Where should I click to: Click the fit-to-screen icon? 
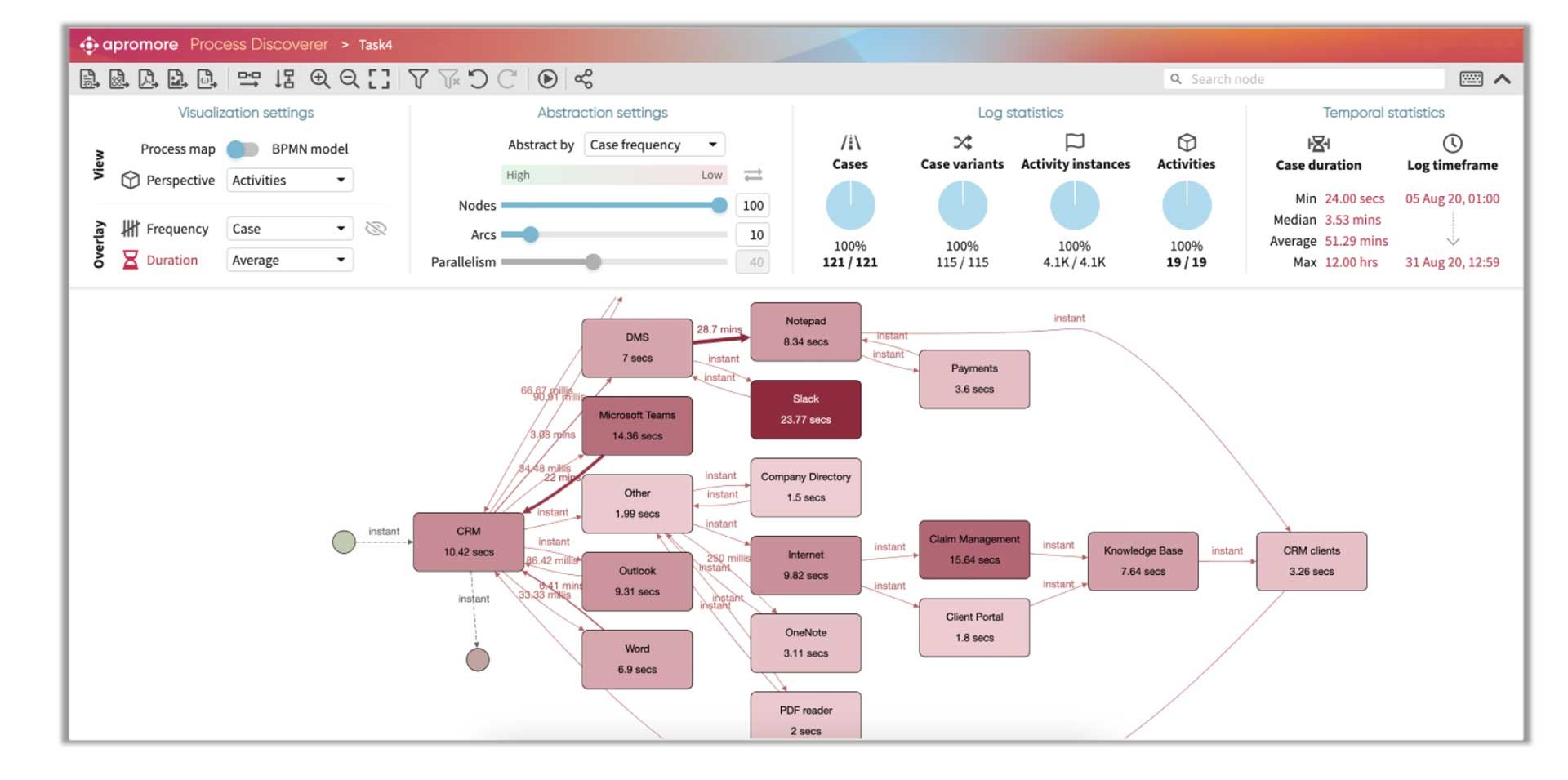click(379, 79)
